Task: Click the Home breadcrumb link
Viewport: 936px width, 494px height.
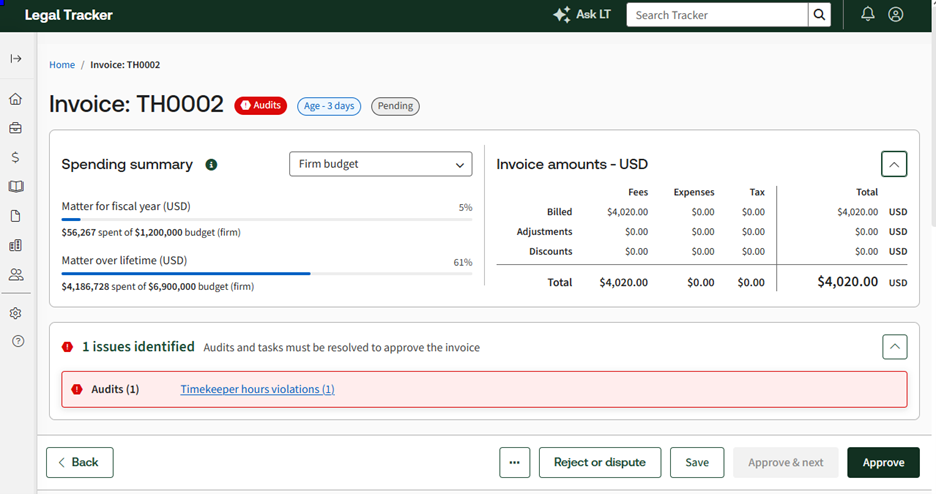Action: [x=62, y=64]
